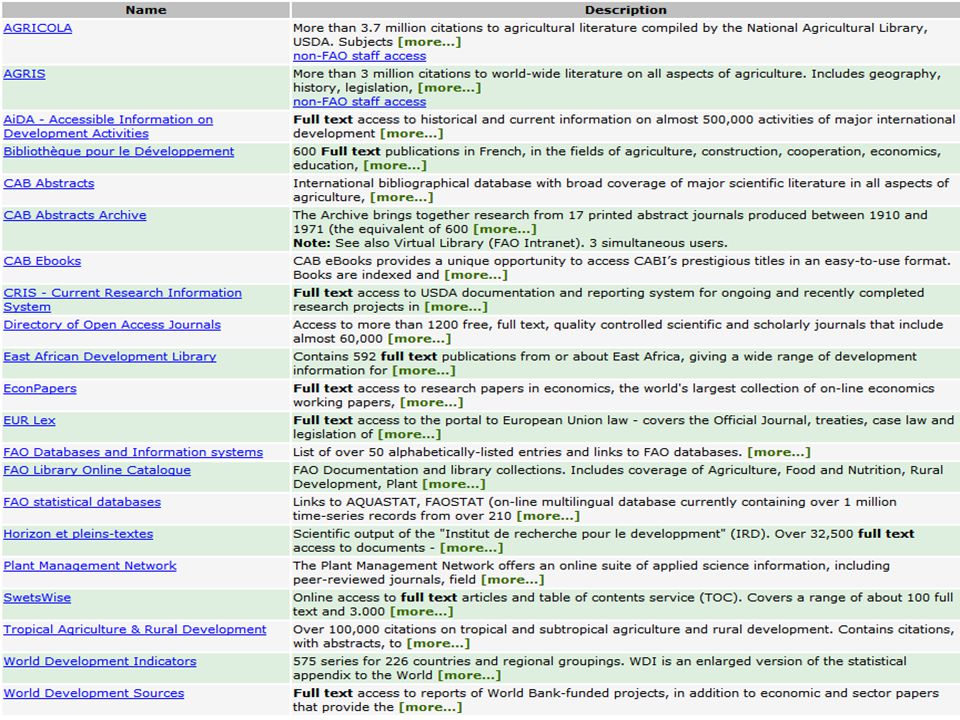Open Plant Management Network link
The width and height of the screenshot is (960, 720).
(x=90, y=565)
